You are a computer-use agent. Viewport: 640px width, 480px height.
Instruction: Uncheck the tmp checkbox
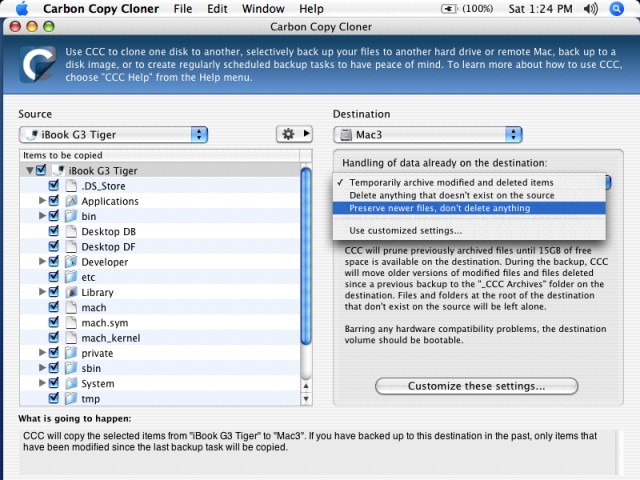coord(53,398)
